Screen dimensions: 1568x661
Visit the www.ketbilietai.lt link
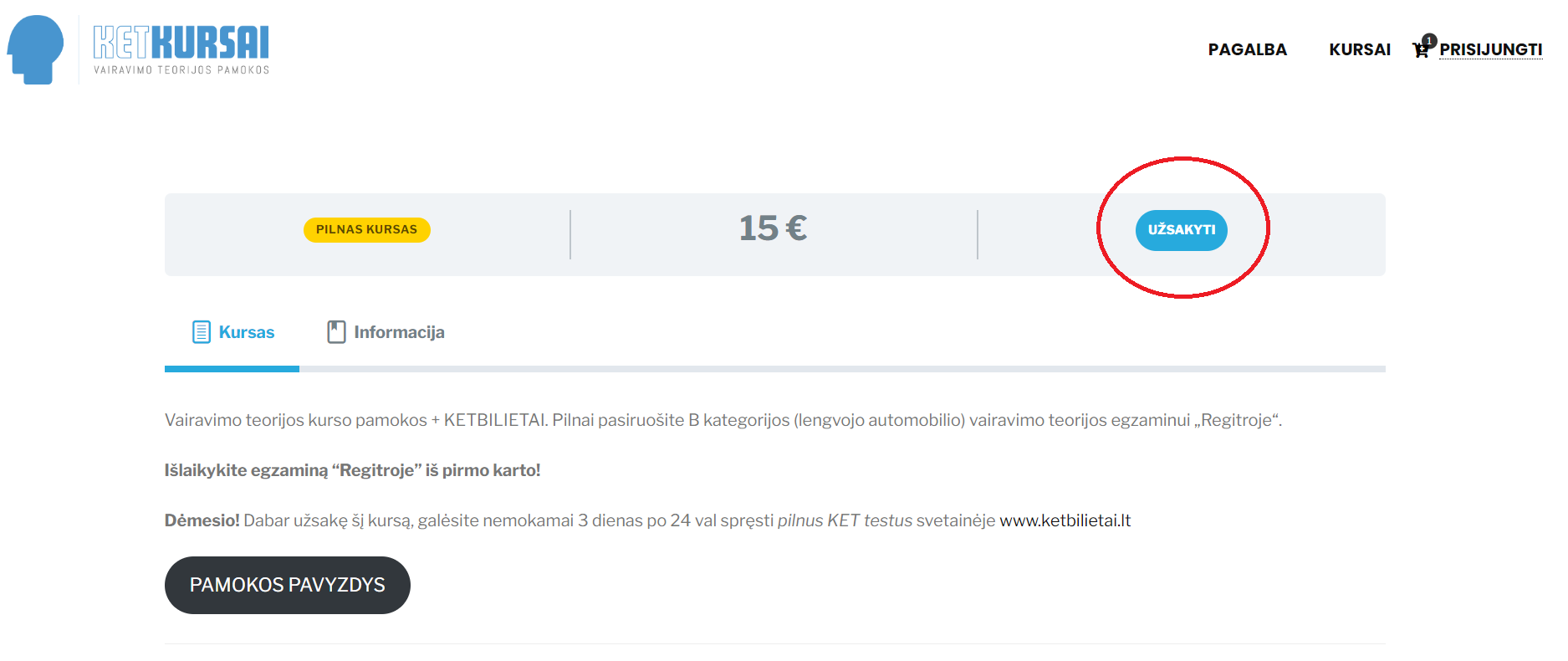(1065, 520)
